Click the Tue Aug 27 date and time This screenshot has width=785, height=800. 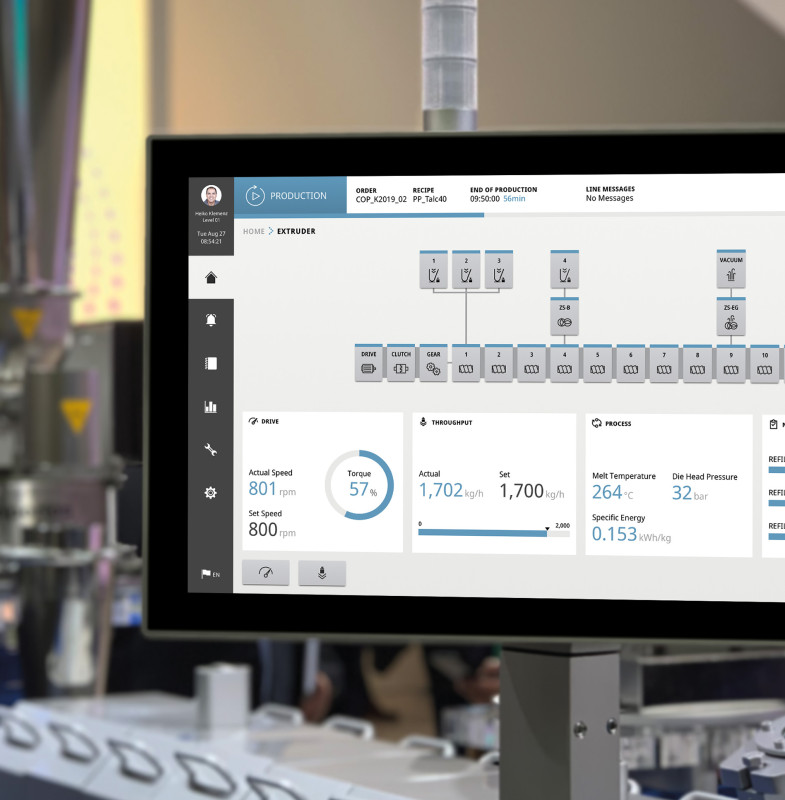coord(211,237)
